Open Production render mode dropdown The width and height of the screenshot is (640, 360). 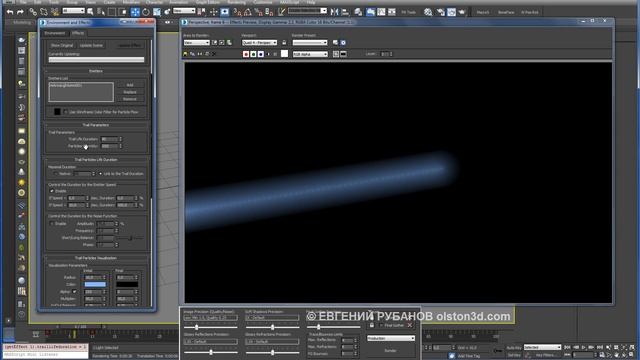point(391,338)
